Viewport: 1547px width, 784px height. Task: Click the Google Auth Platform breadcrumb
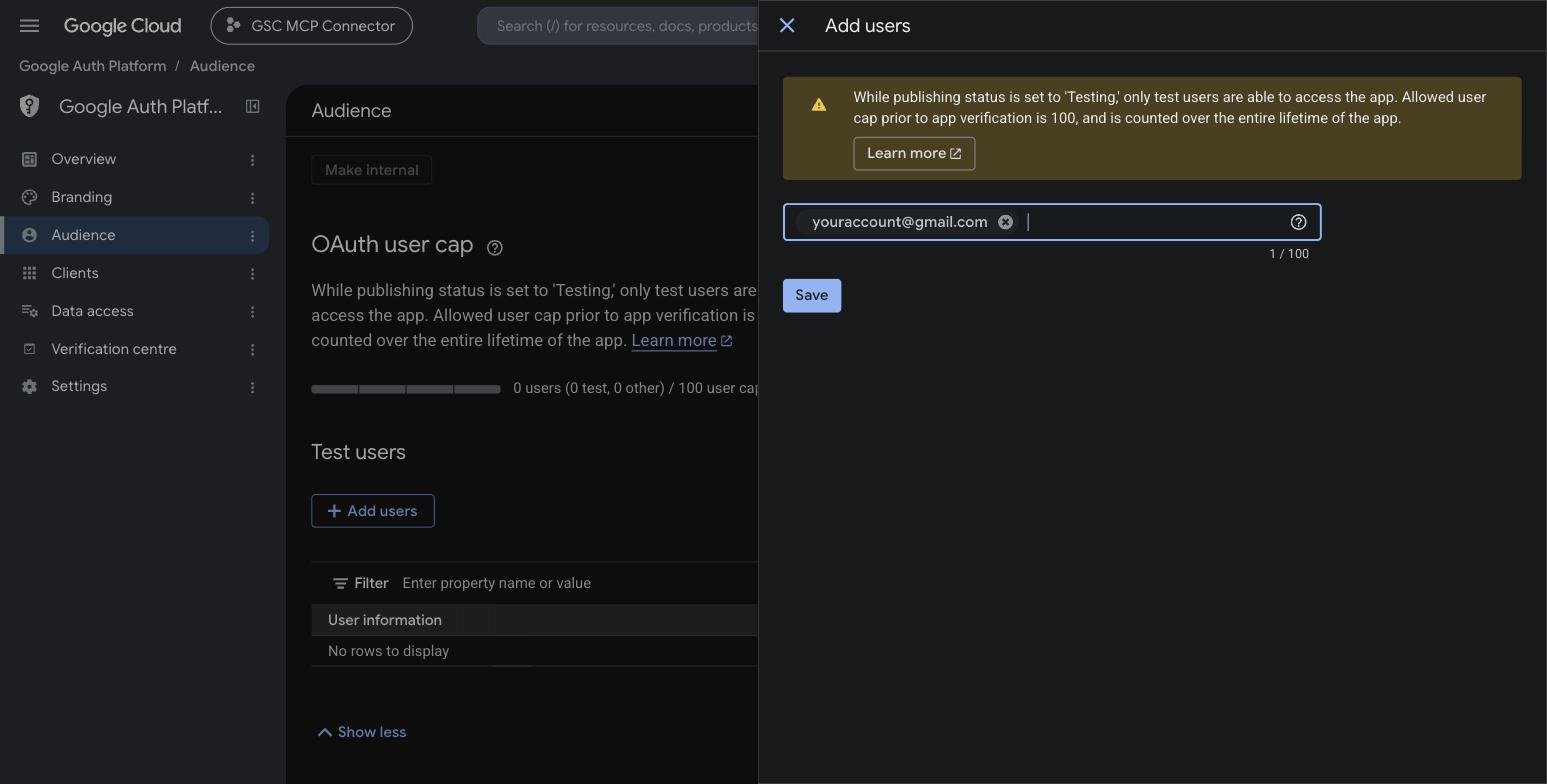coord(92,66)
